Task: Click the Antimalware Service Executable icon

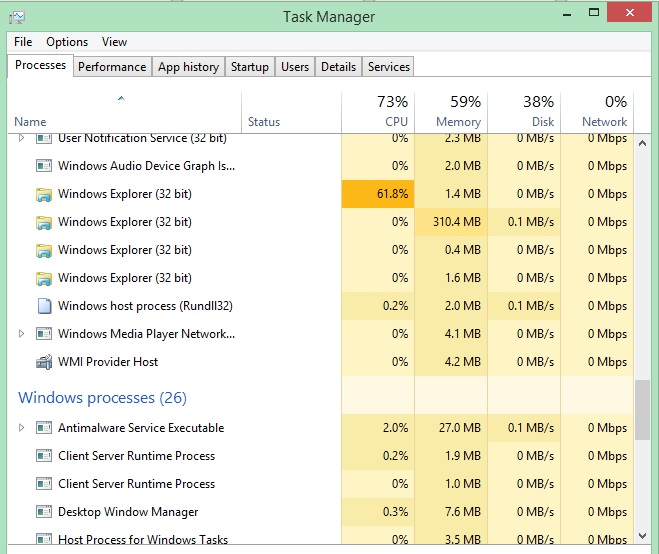Action: click(x=44, y=428)
